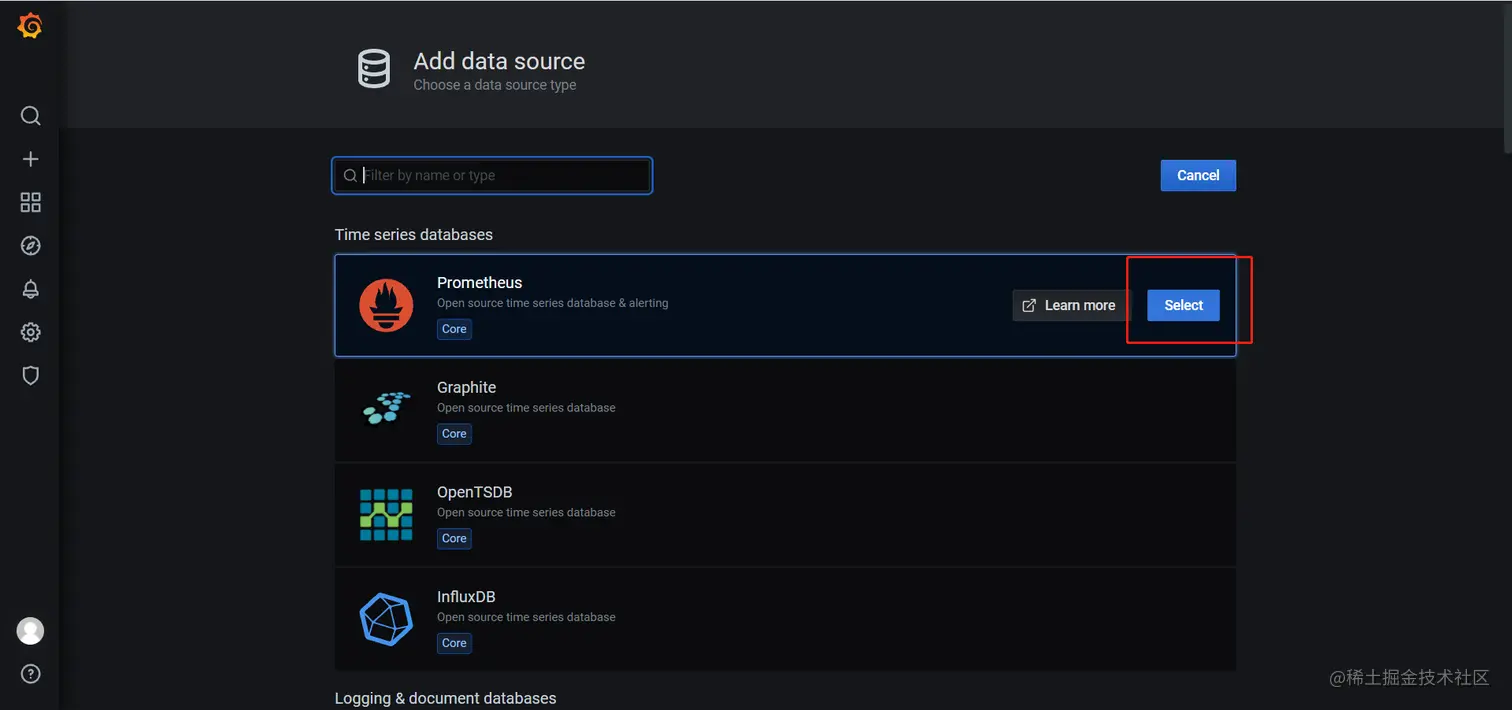Screen dimensions: 1512x710
Task: Open Learn more link for Prometheus
Action: coord(1071,305)
